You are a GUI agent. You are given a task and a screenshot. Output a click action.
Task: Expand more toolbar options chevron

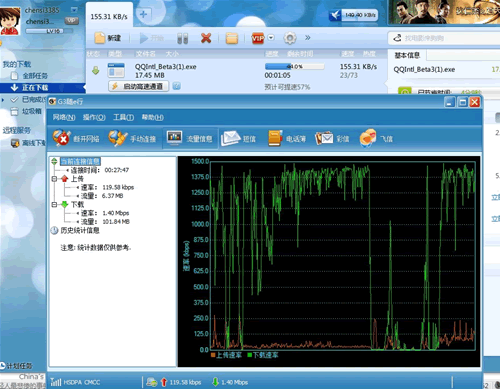(x=308, y=38)
